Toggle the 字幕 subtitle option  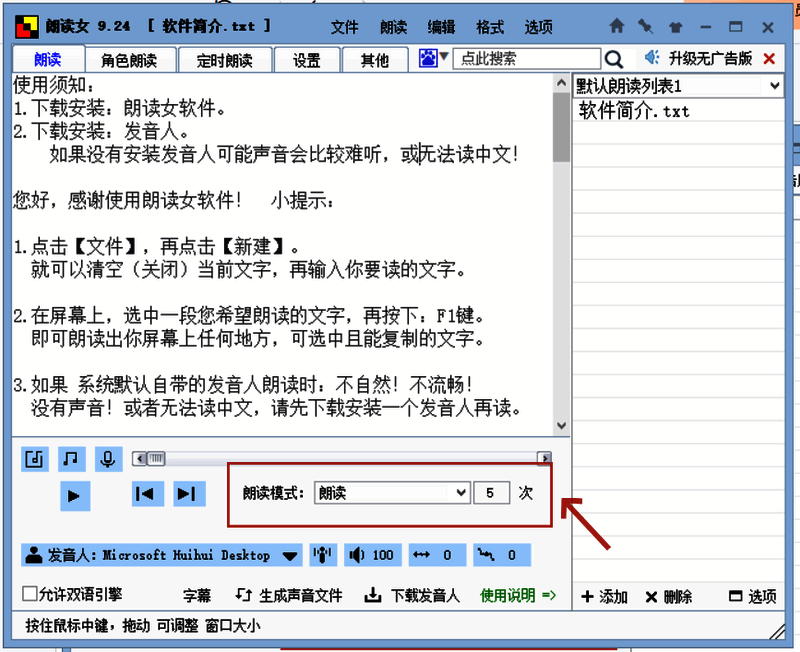pos(197,594)
